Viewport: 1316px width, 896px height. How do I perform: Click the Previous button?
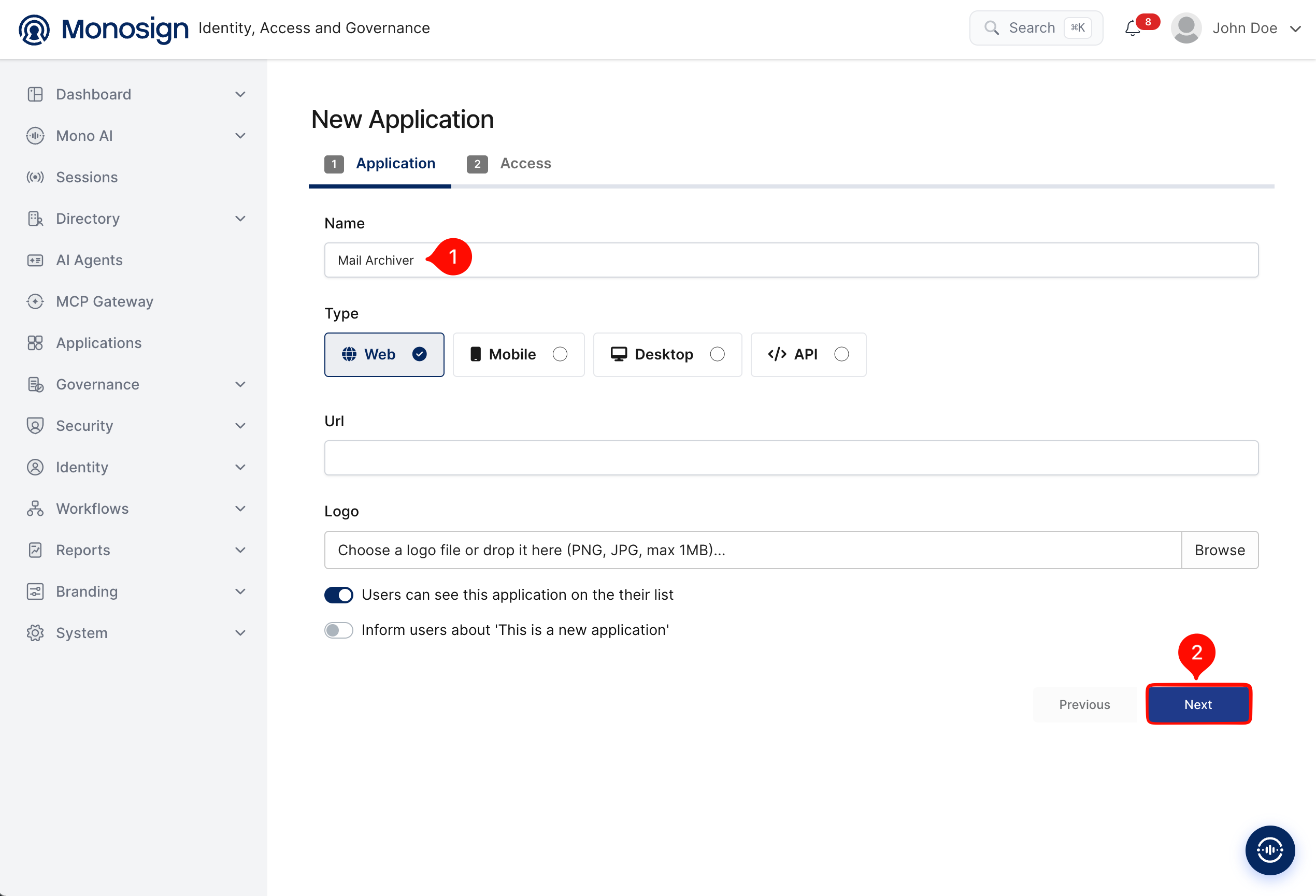coord(1084,704)
